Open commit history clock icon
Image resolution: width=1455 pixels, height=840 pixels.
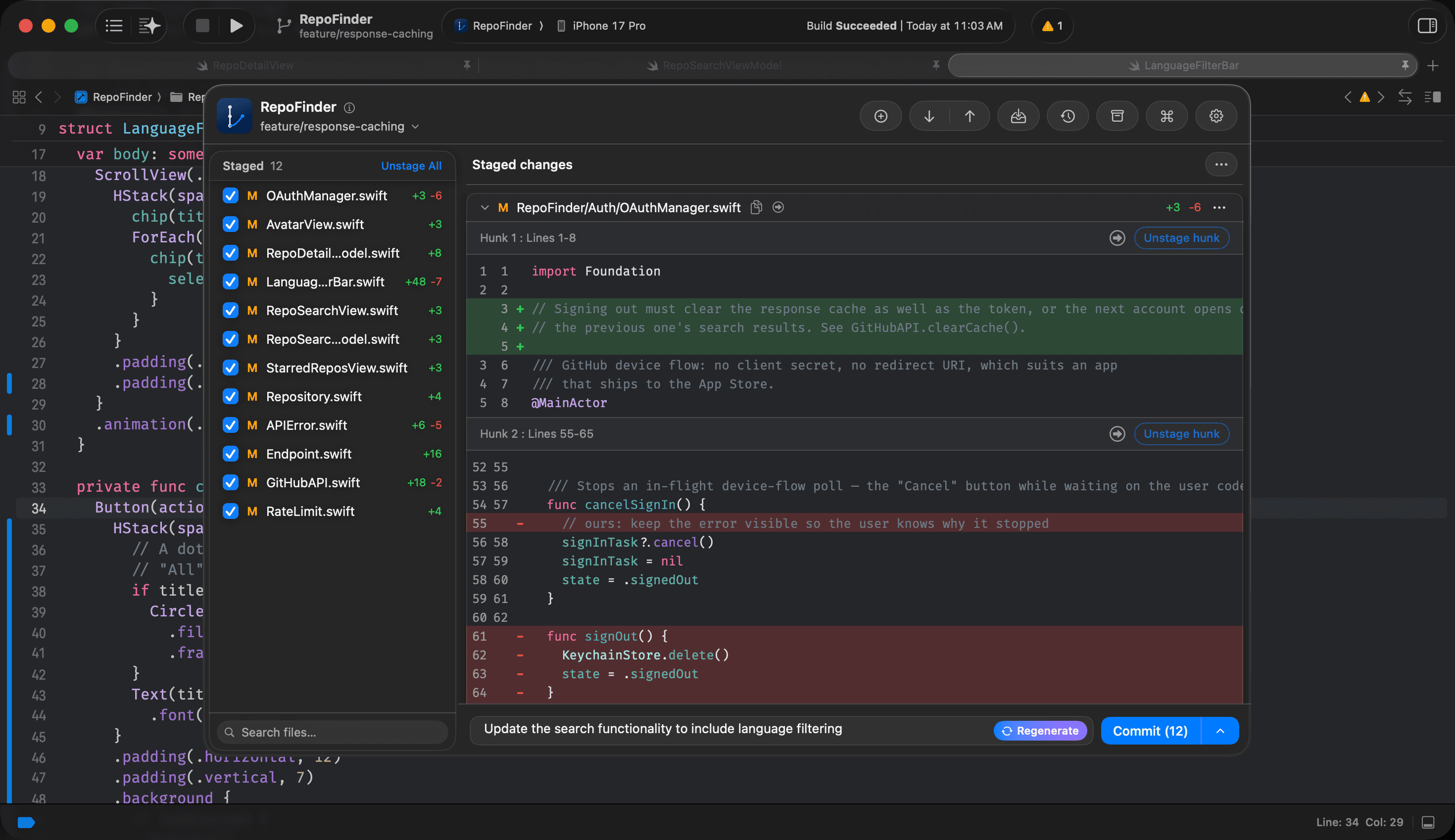[x=1067, y=116]
